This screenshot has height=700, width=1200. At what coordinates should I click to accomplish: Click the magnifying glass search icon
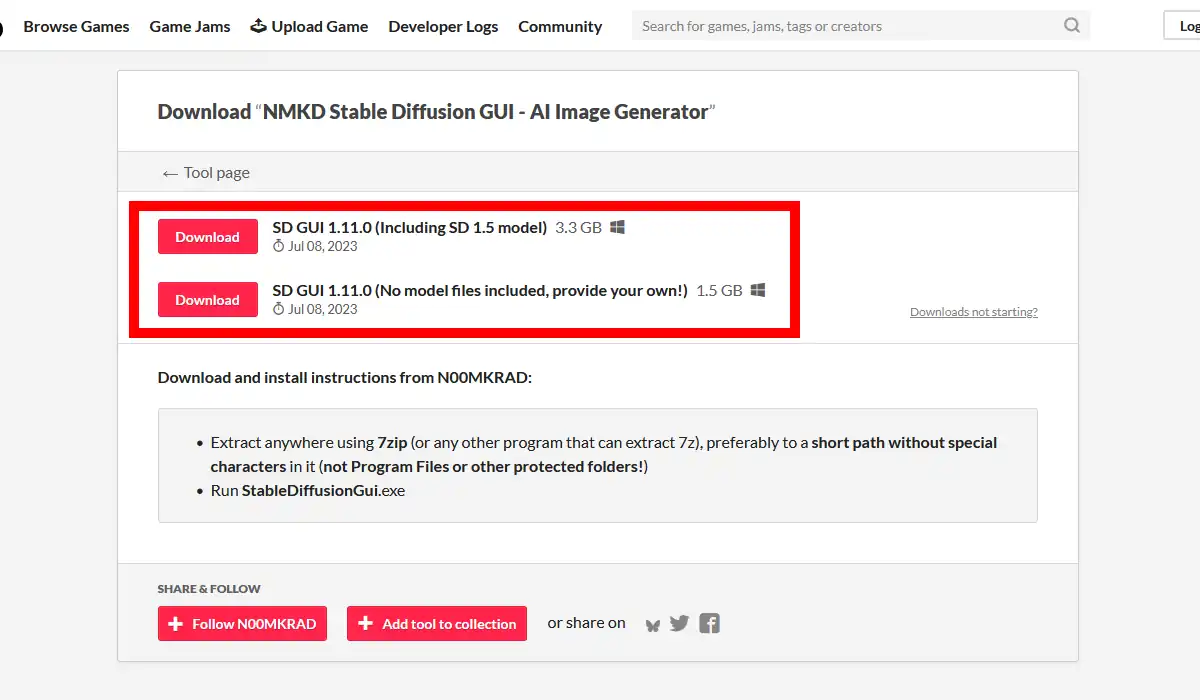[x=1072, y=26]
